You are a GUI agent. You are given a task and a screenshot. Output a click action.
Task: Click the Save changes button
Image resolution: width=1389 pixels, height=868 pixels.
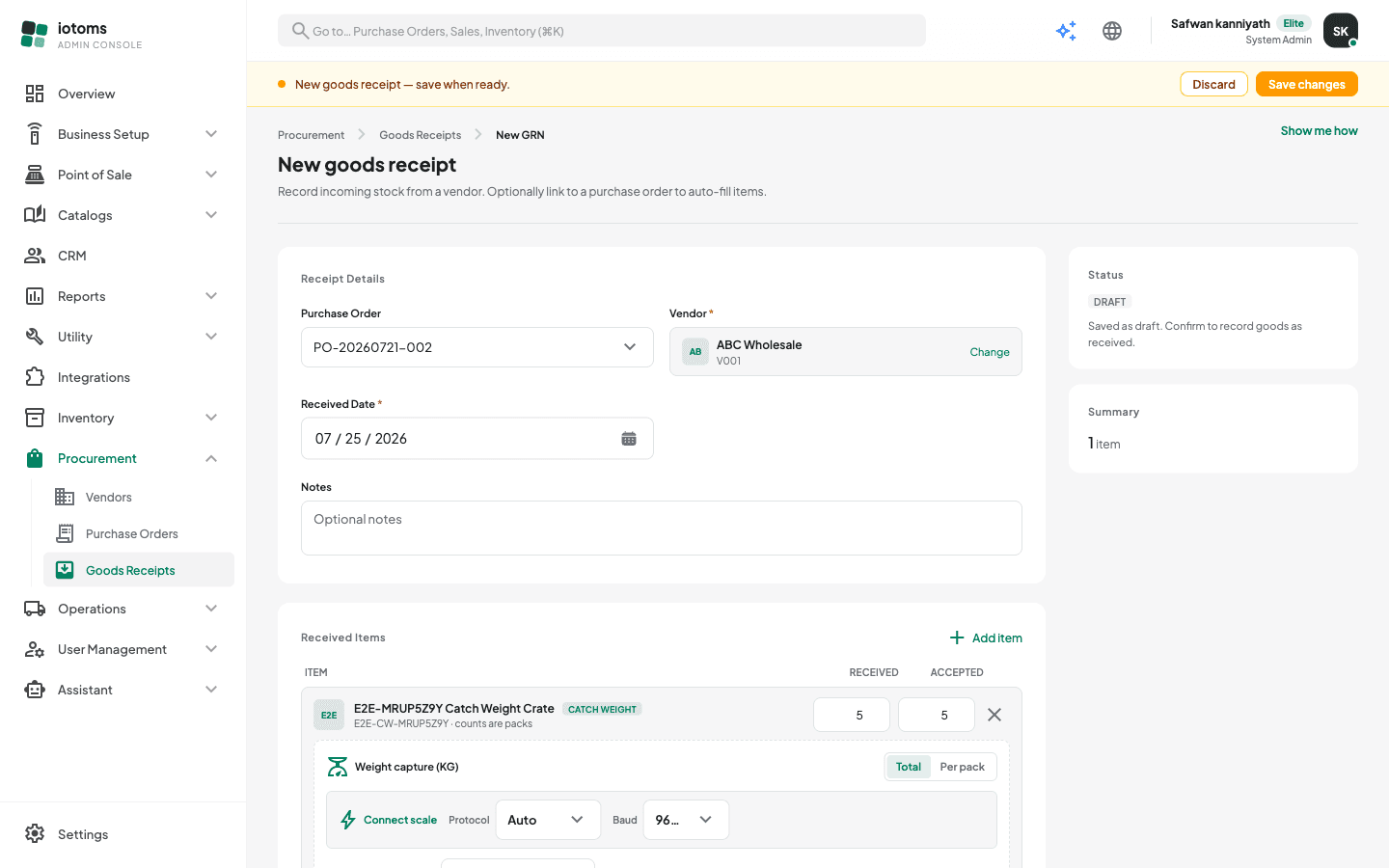point(1306,84)
